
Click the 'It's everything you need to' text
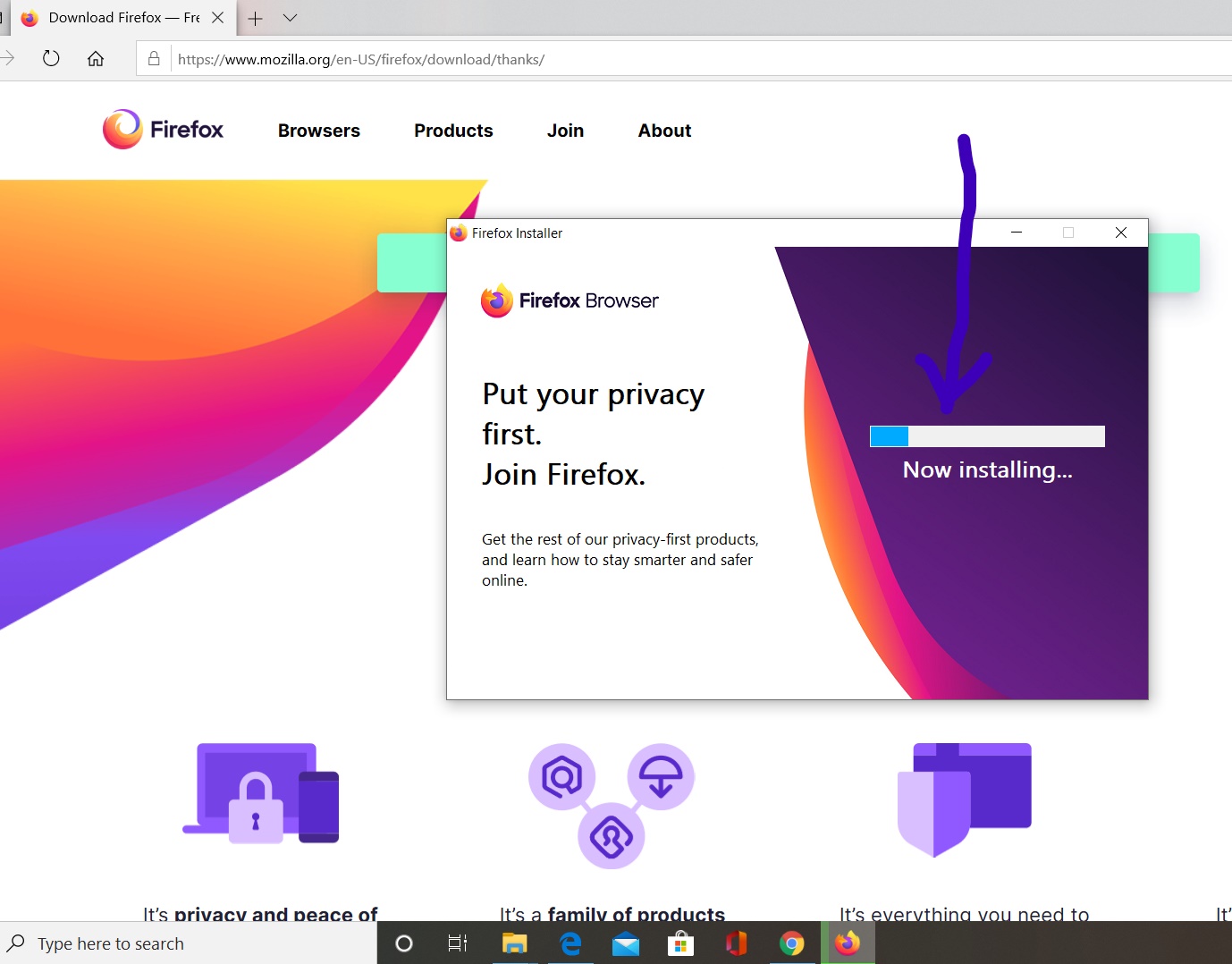(964, 914)
